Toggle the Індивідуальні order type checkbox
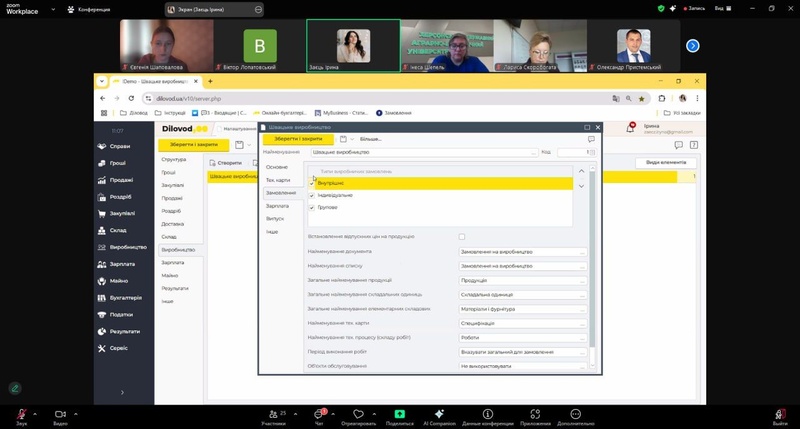Viewport: 800px width, 429px height. [x=313, y=196]
